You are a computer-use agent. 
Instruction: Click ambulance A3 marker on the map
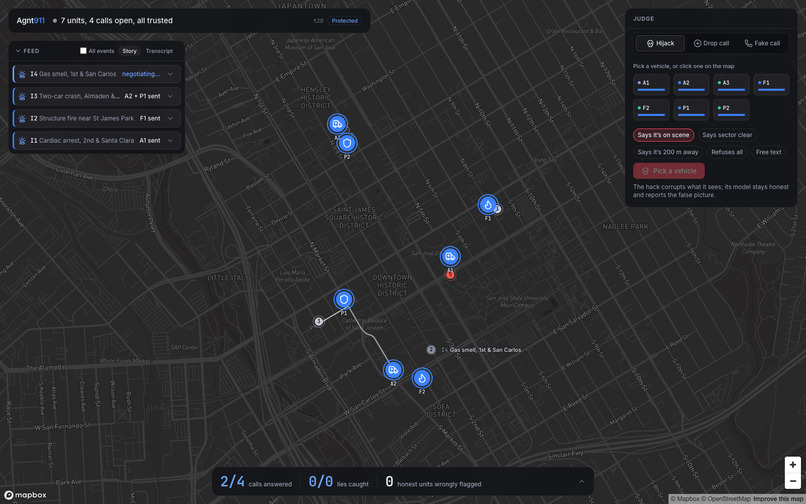pos(337,124)
